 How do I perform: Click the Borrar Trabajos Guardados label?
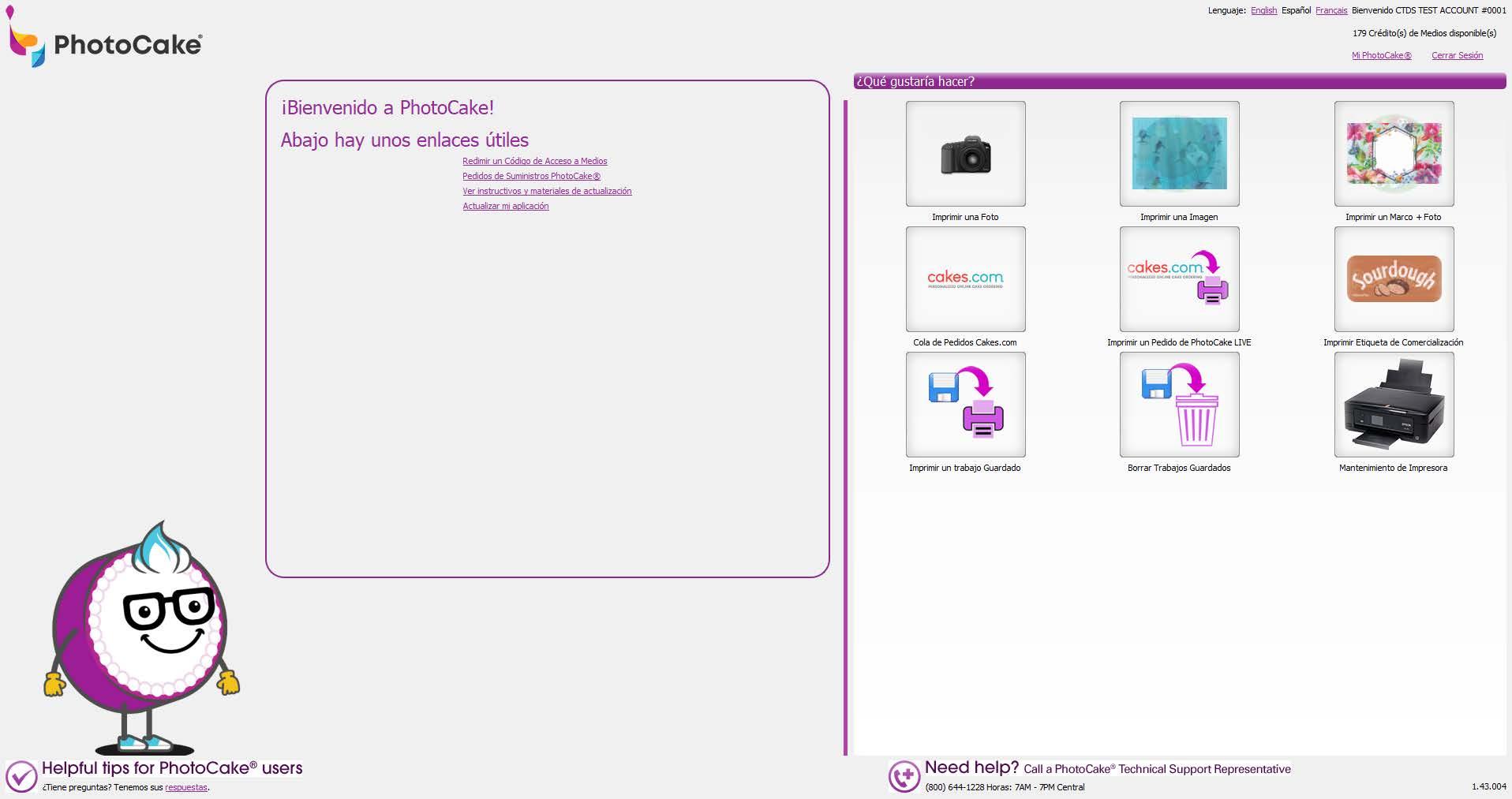(x=1179, y=468)
